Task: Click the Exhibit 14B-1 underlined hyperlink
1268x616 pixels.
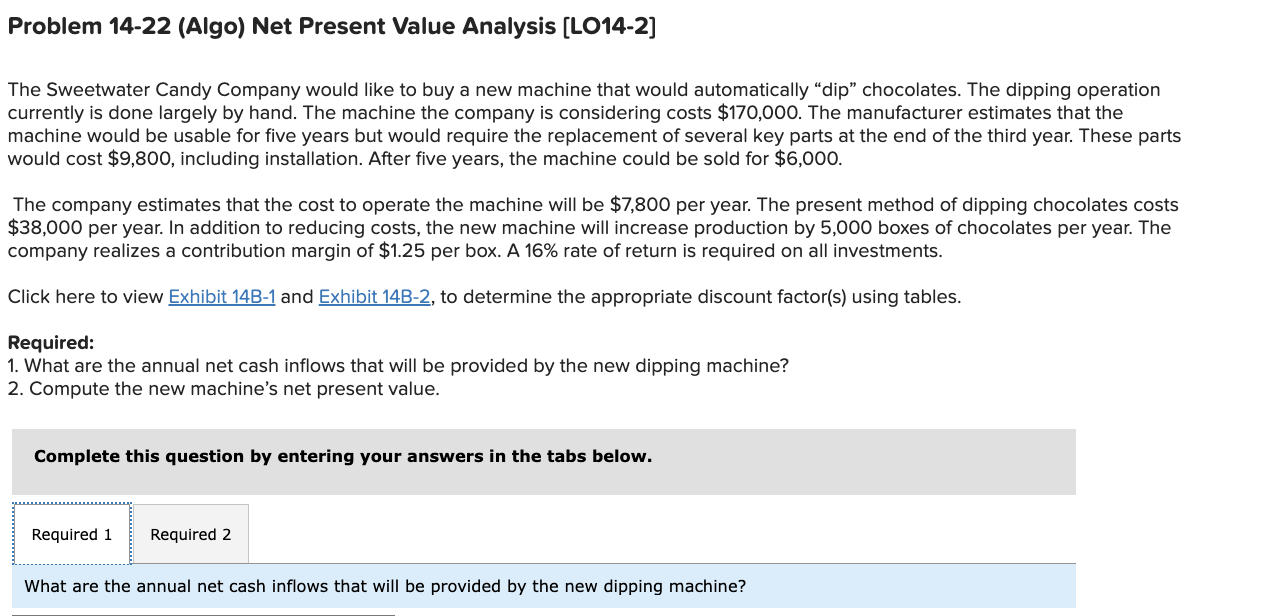Action: click(x=222, y=296)
